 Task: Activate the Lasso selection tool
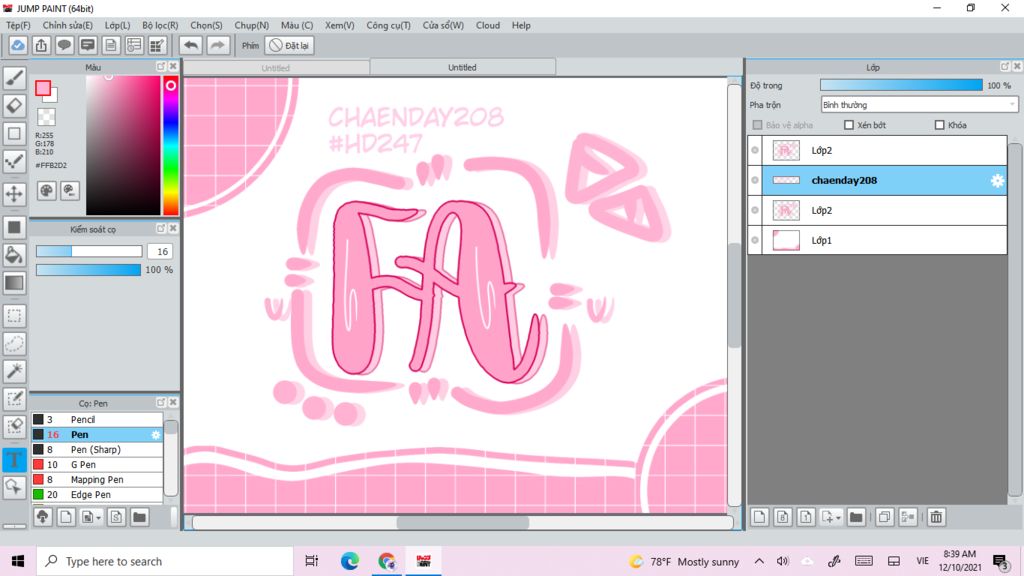[x=14, y=344]
